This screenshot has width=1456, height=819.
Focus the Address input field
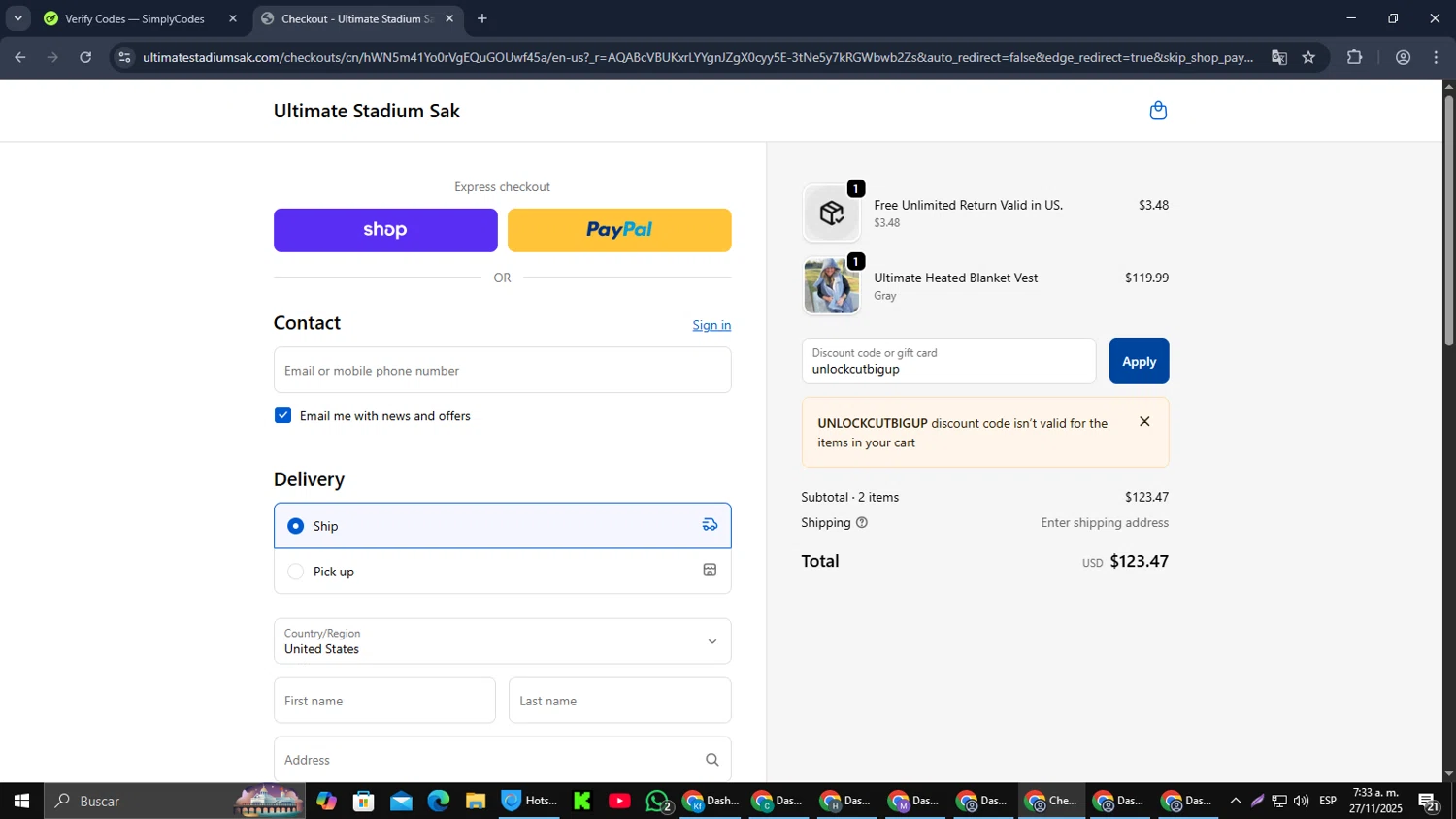pos(503,760)
